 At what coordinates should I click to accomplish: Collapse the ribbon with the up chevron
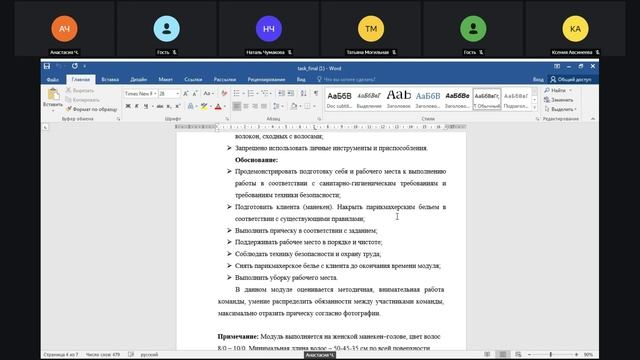click(x=593, y=119)
